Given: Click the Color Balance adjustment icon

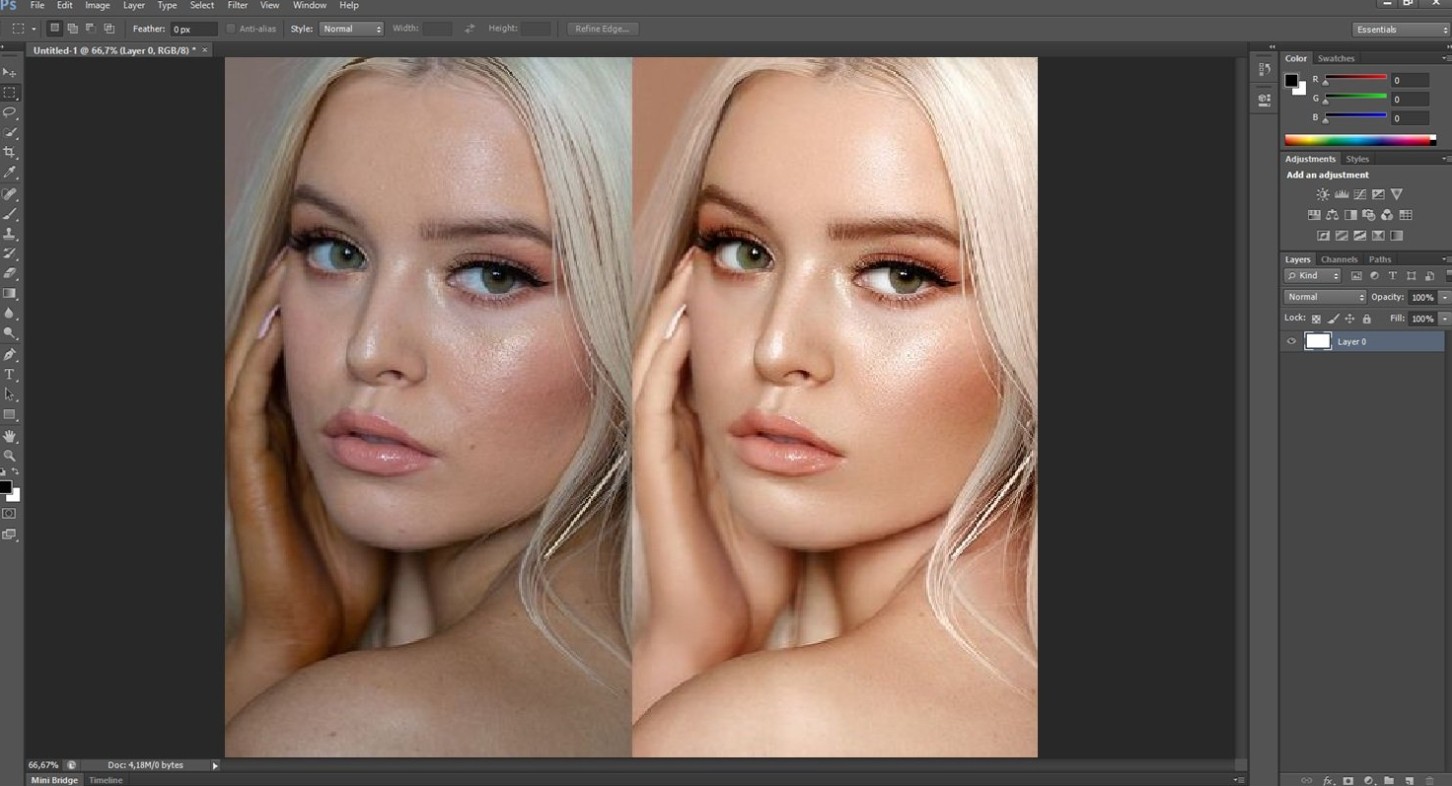Looking at the screenshot, I should point(1332,215).
